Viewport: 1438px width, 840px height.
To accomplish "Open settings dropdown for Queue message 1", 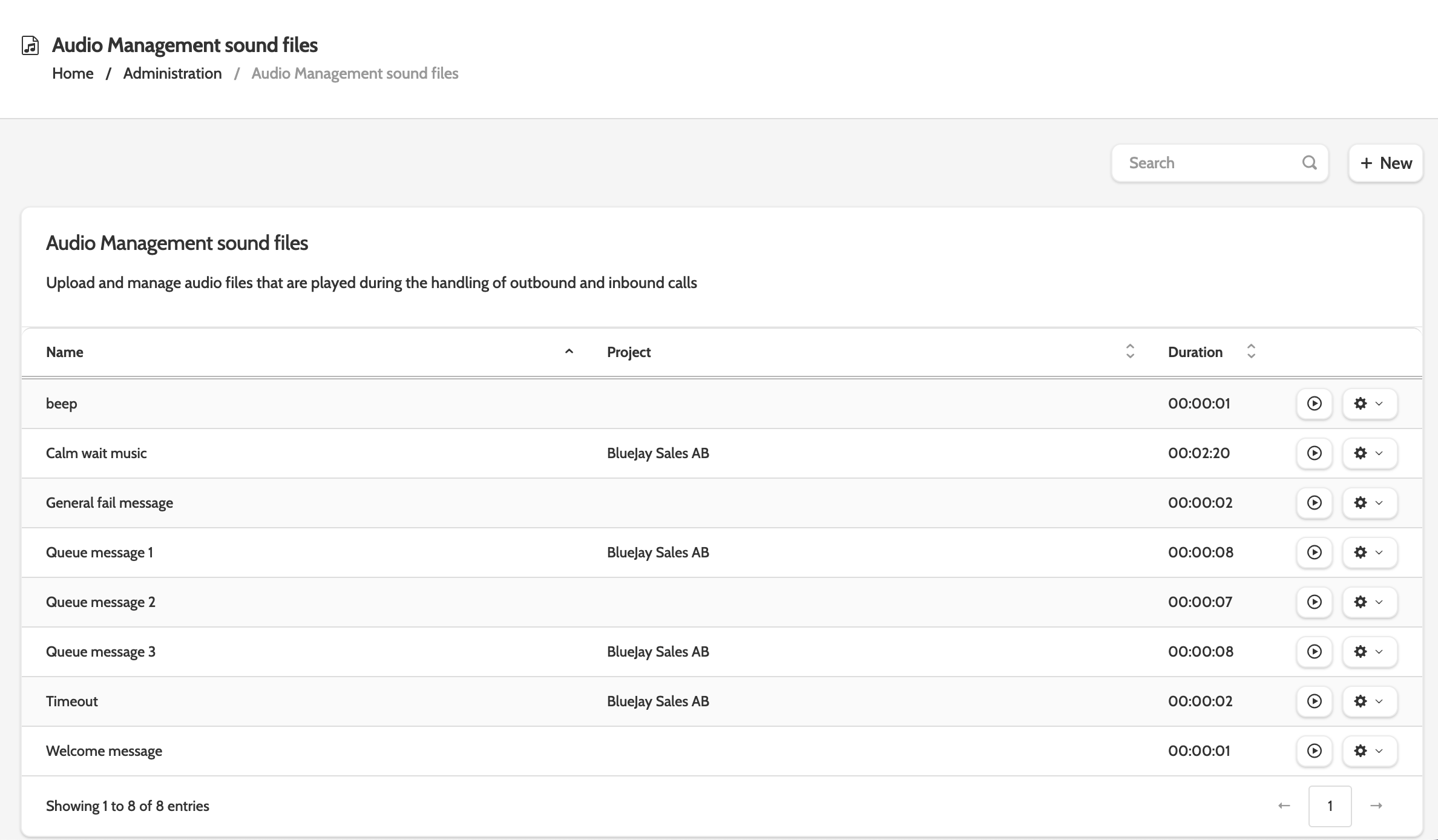I will point(1369,553).
